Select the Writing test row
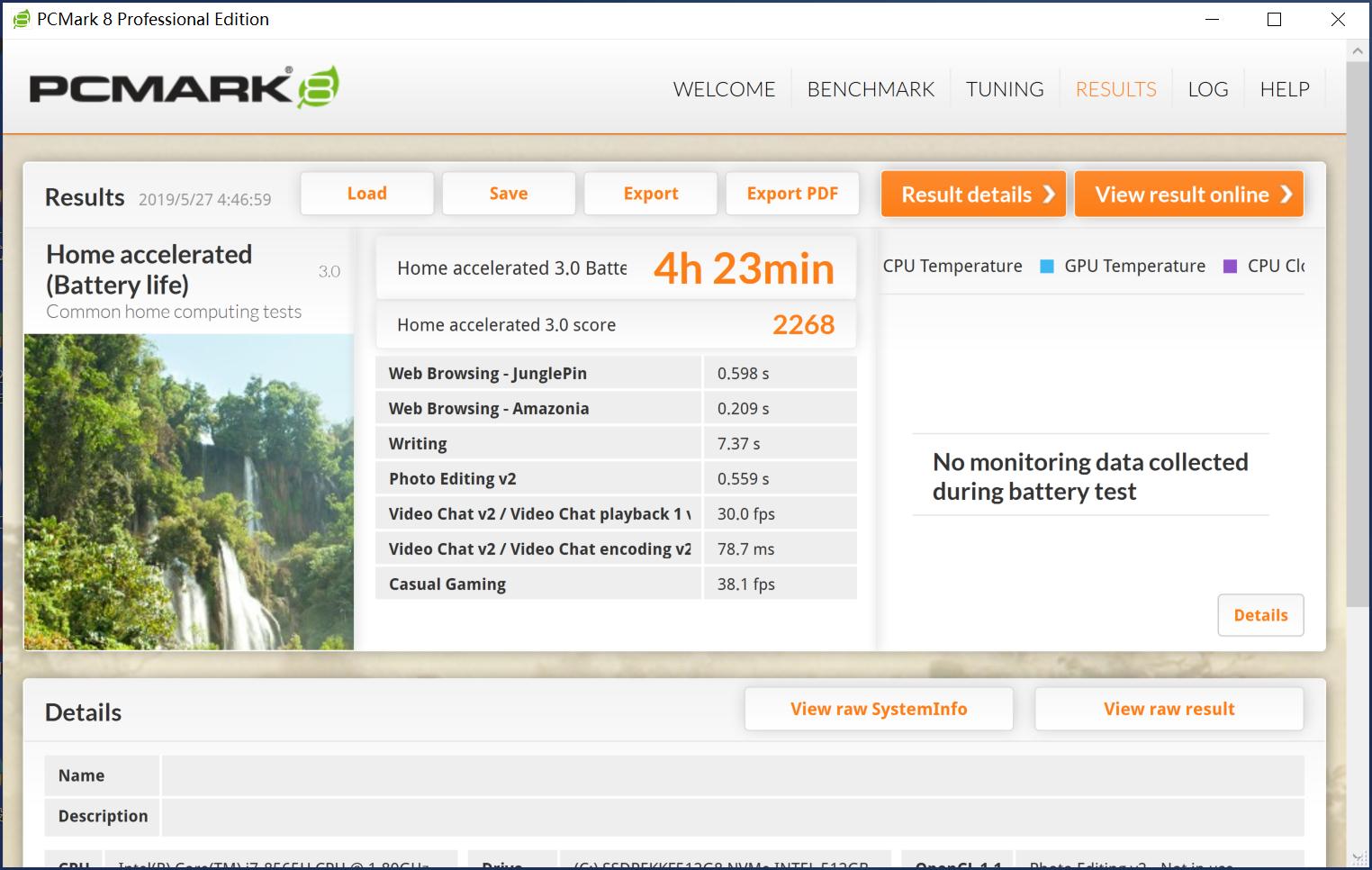The image size is (1372, 870). click(x=616, y=443)
